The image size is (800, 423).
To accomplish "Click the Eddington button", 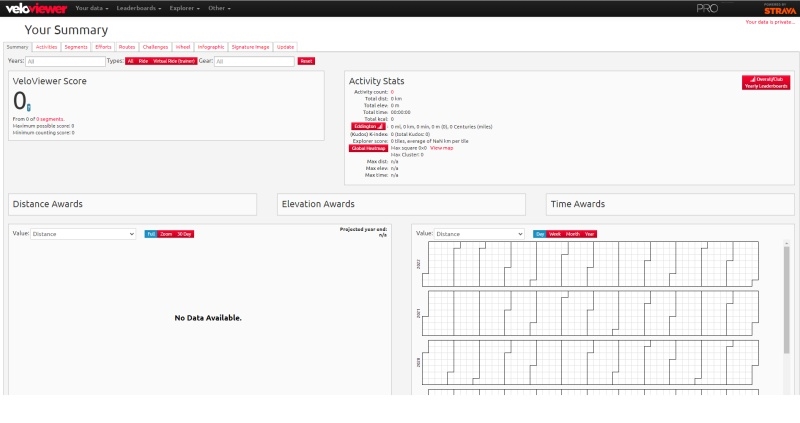I will [368, 127].
